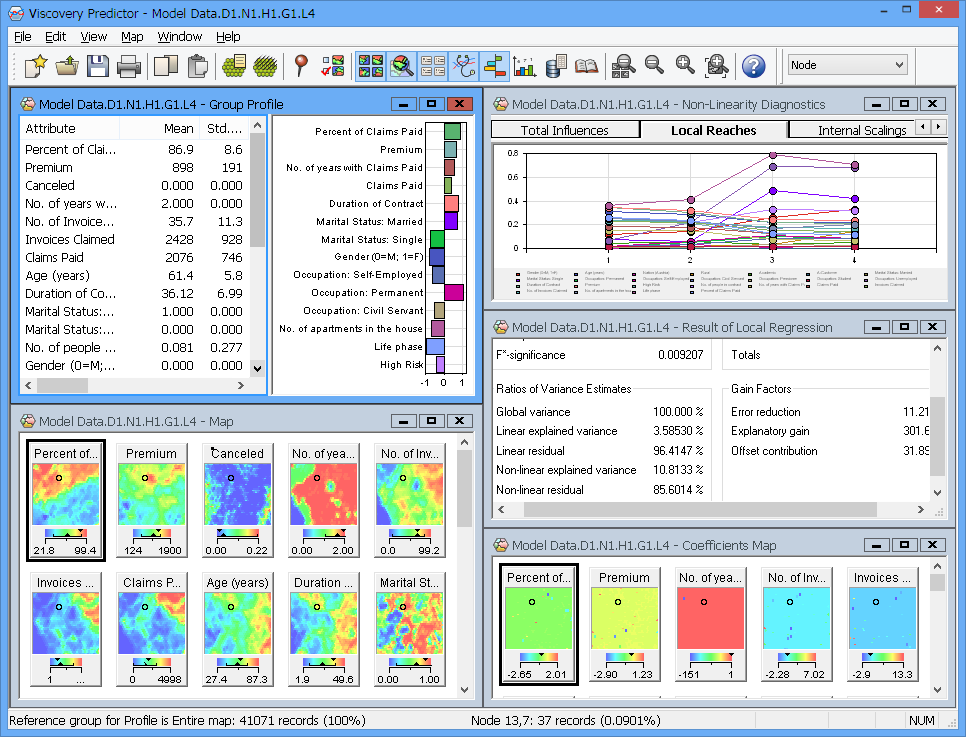Open the Node selection dropdown
The width and height of the screenshot is (966, 737).
pyautogui.click(x=847, y=65)
